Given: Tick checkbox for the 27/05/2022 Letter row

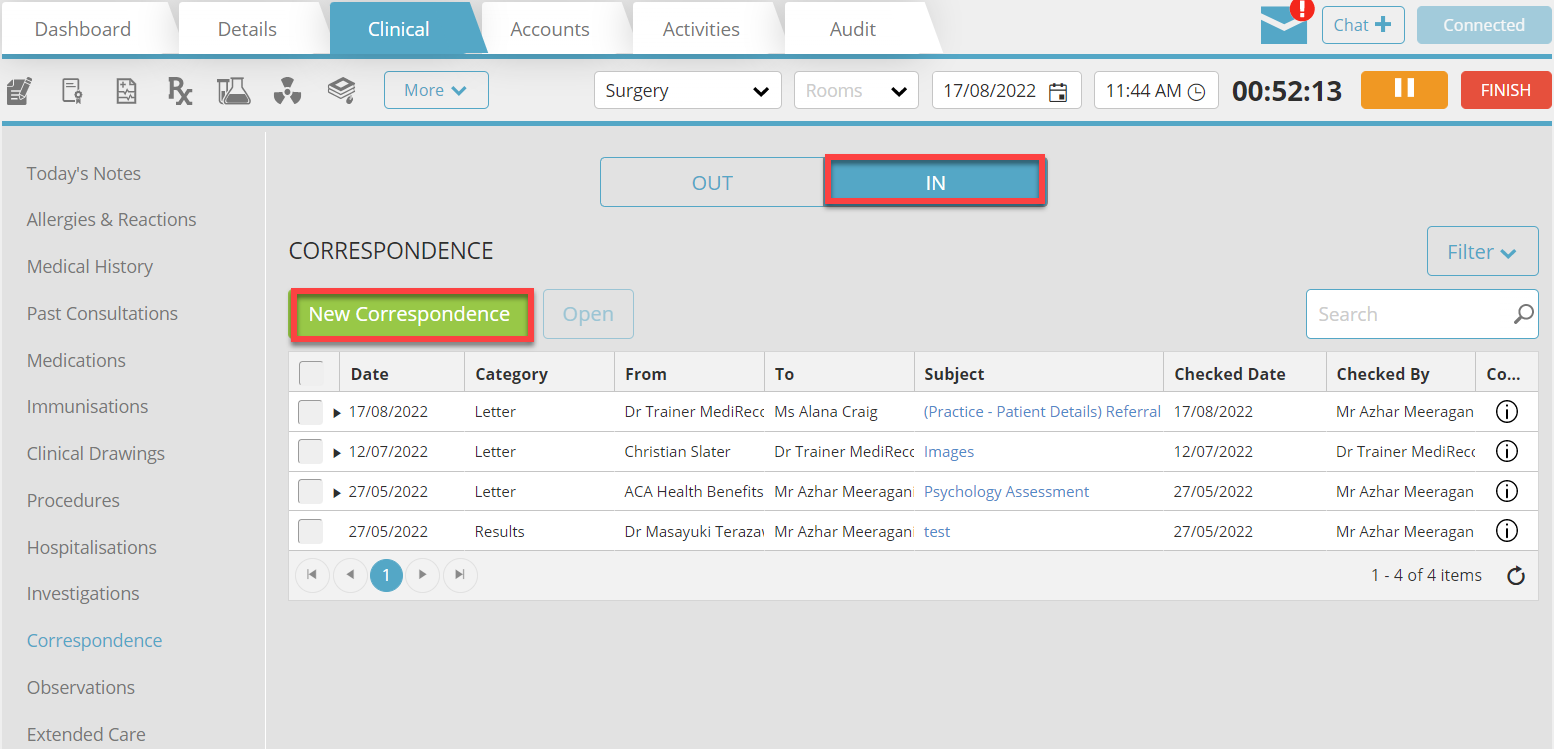Looking at the screenshot, I should 311,492.
